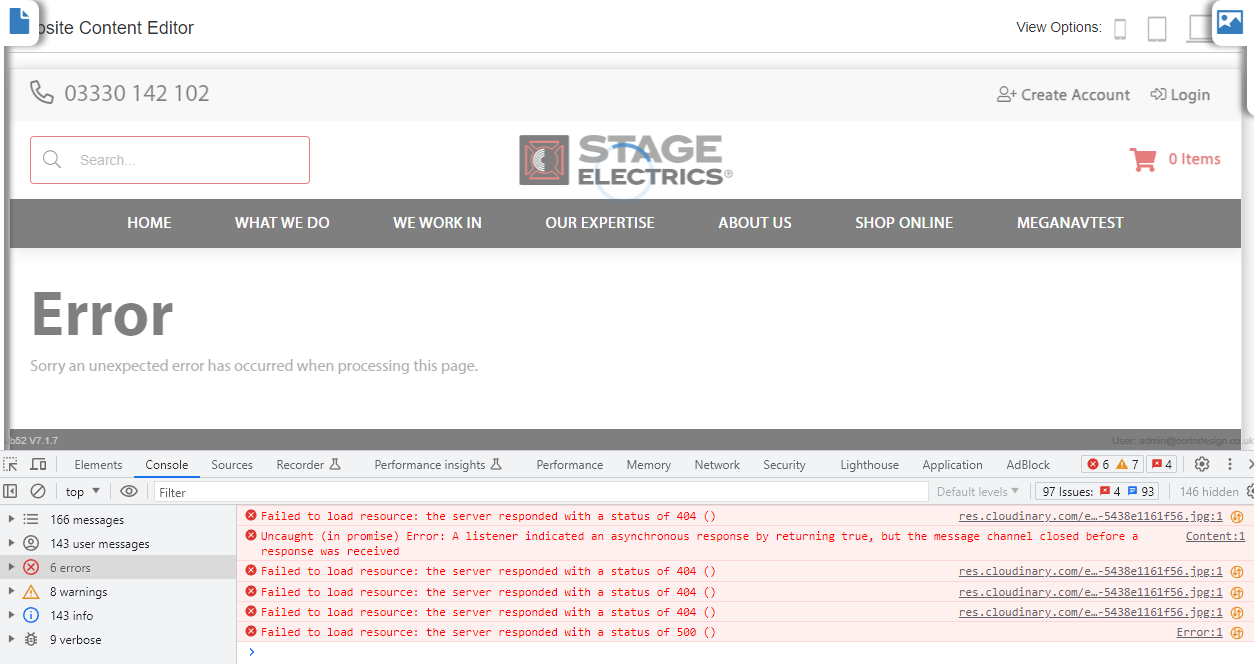Open the Default levels dropdown
Screen dimensions: 1254x664
pyautogui.click(x=977, y=491)
